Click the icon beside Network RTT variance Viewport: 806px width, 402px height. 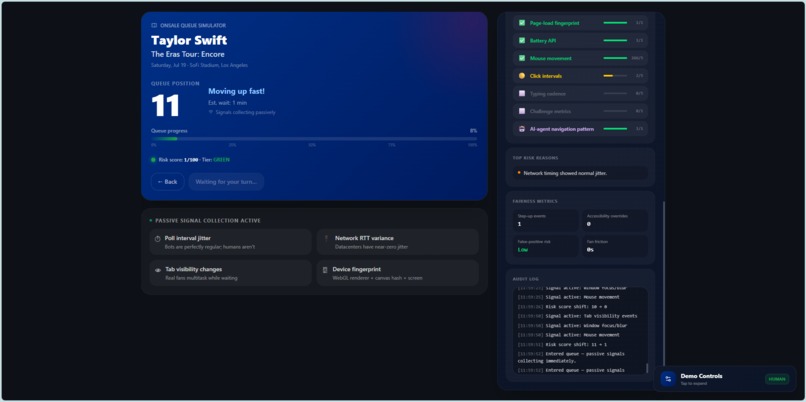326,239
